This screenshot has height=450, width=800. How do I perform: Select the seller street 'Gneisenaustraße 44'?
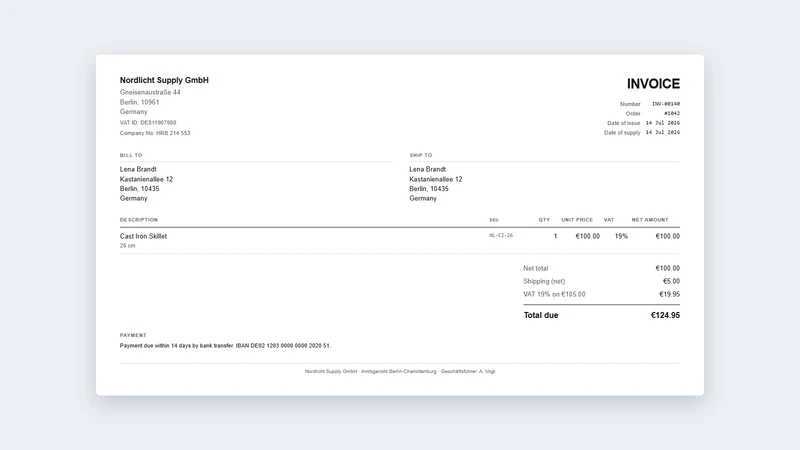[150, 92]
